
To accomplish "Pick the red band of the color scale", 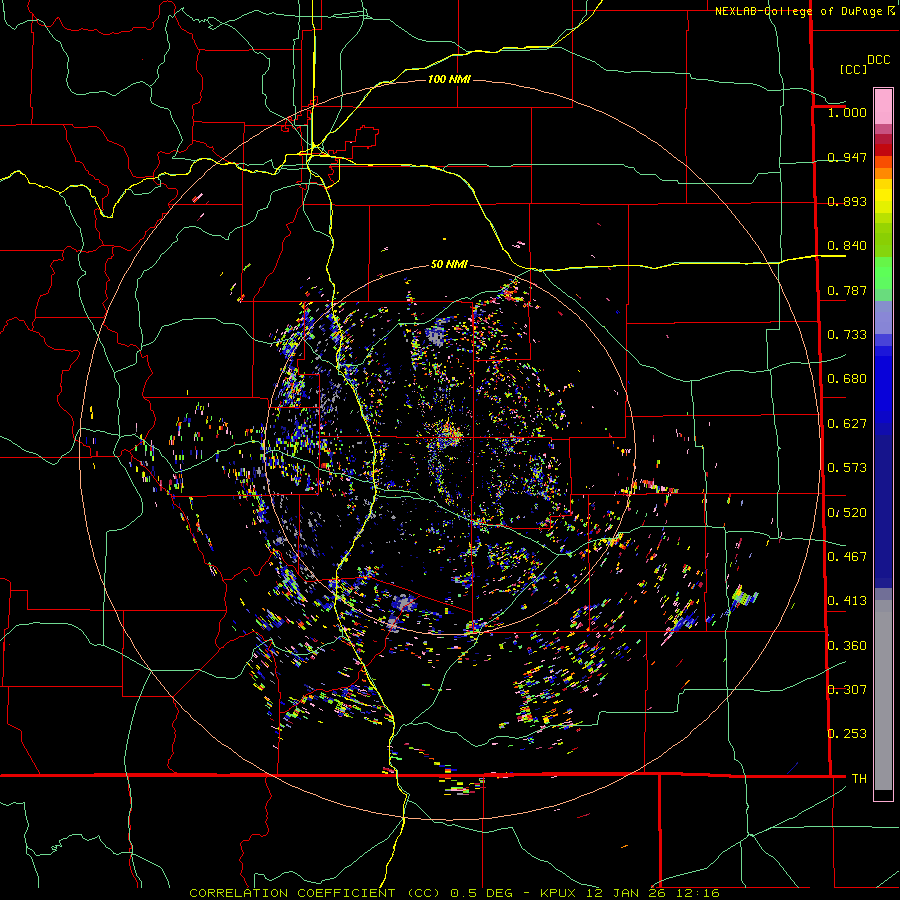I will coord(883,149).
